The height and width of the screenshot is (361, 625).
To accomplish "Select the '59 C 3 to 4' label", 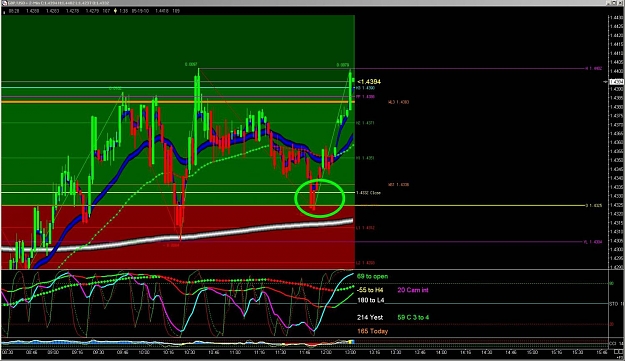I will click(x=413, y=318).
